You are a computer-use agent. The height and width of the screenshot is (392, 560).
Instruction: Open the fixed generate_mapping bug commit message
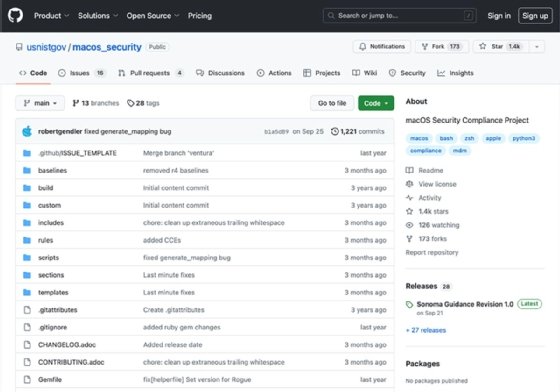pos(128,131)
